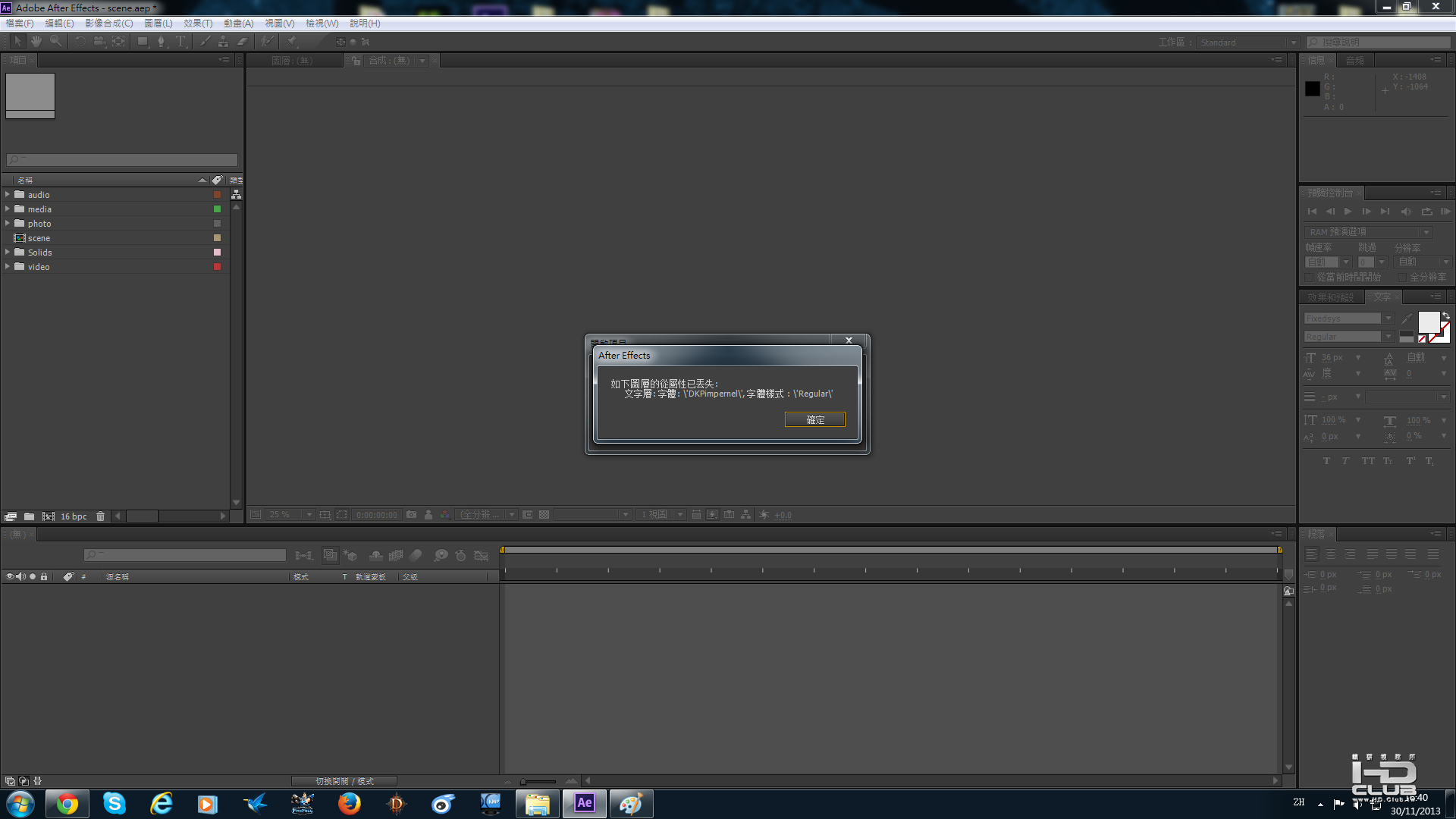Click the delete trash icon in project panel

click(x=100, y=516)
